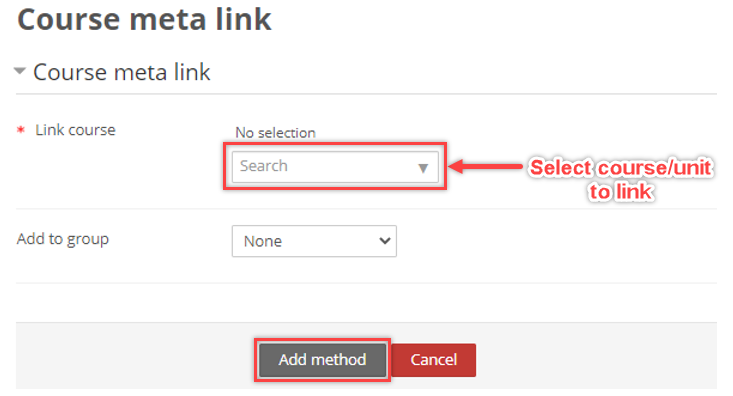733x396 pixels.
Task: Open the Add to group dropdown
Action: click(x=314, y=241)
